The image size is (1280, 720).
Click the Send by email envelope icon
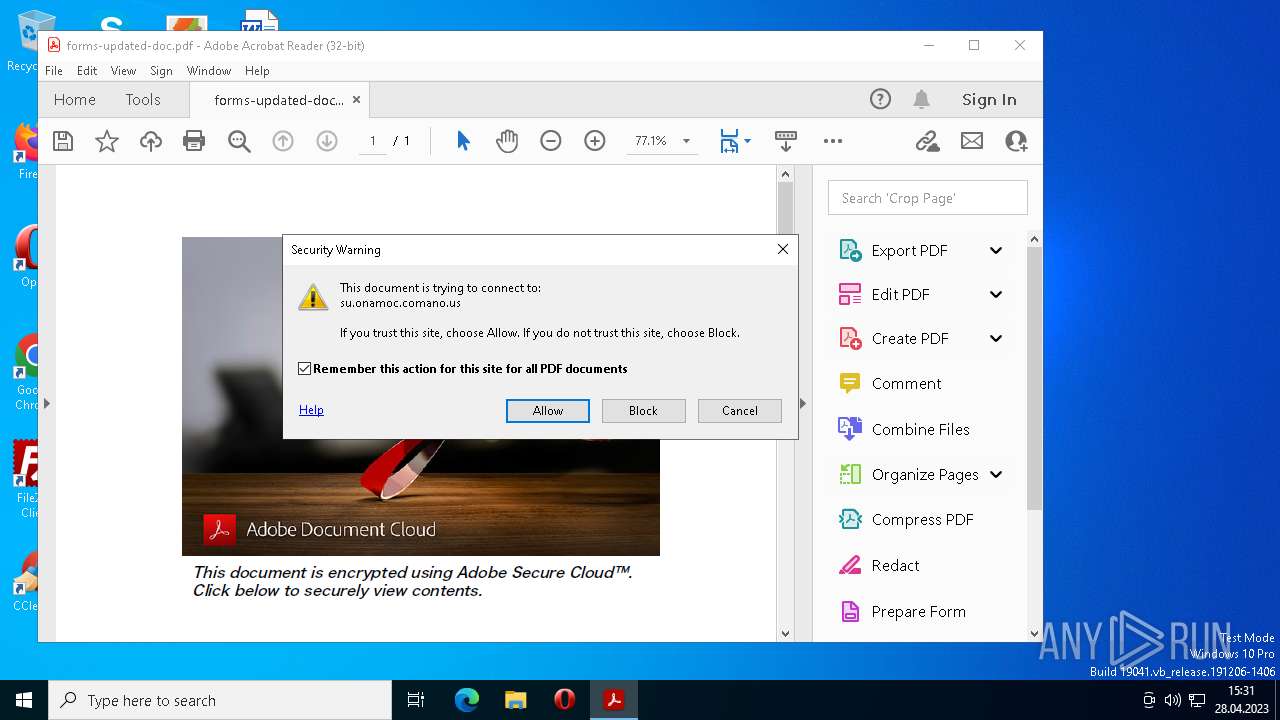972,141
